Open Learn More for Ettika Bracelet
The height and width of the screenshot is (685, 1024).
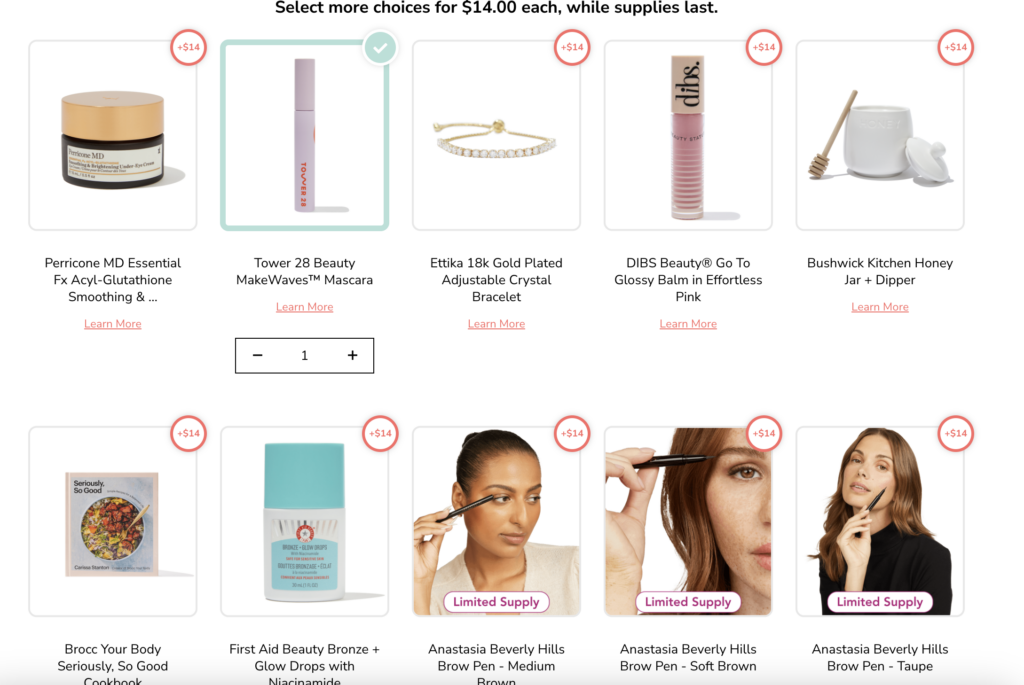(496, 324)
